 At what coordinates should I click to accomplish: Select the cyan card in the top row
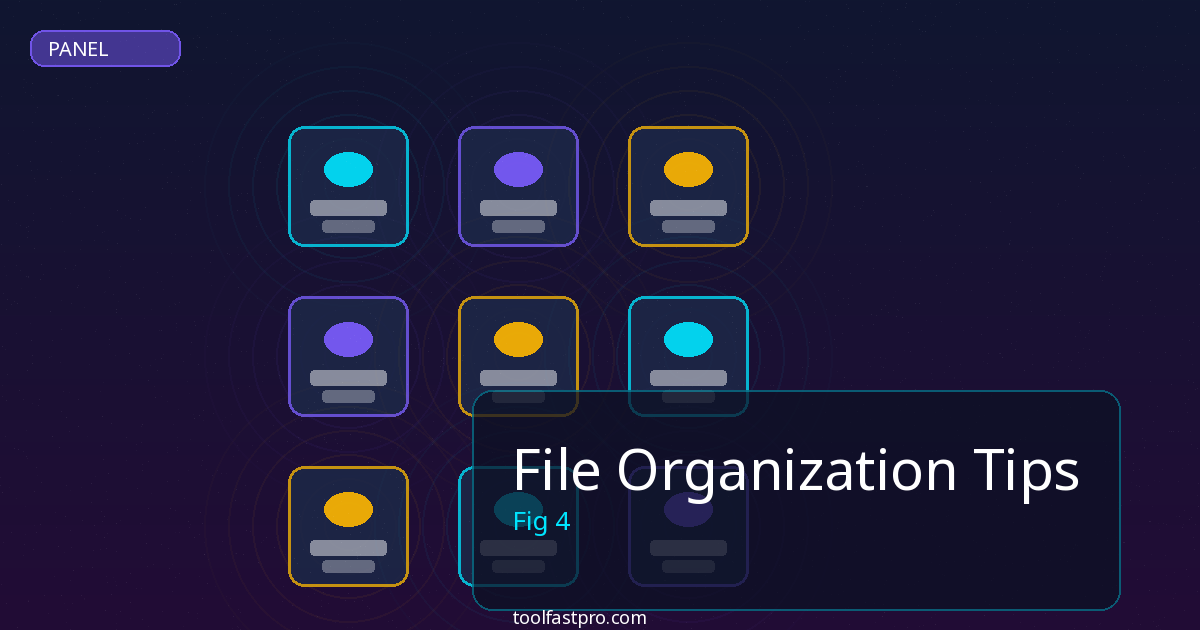click(x=348, y=186)
